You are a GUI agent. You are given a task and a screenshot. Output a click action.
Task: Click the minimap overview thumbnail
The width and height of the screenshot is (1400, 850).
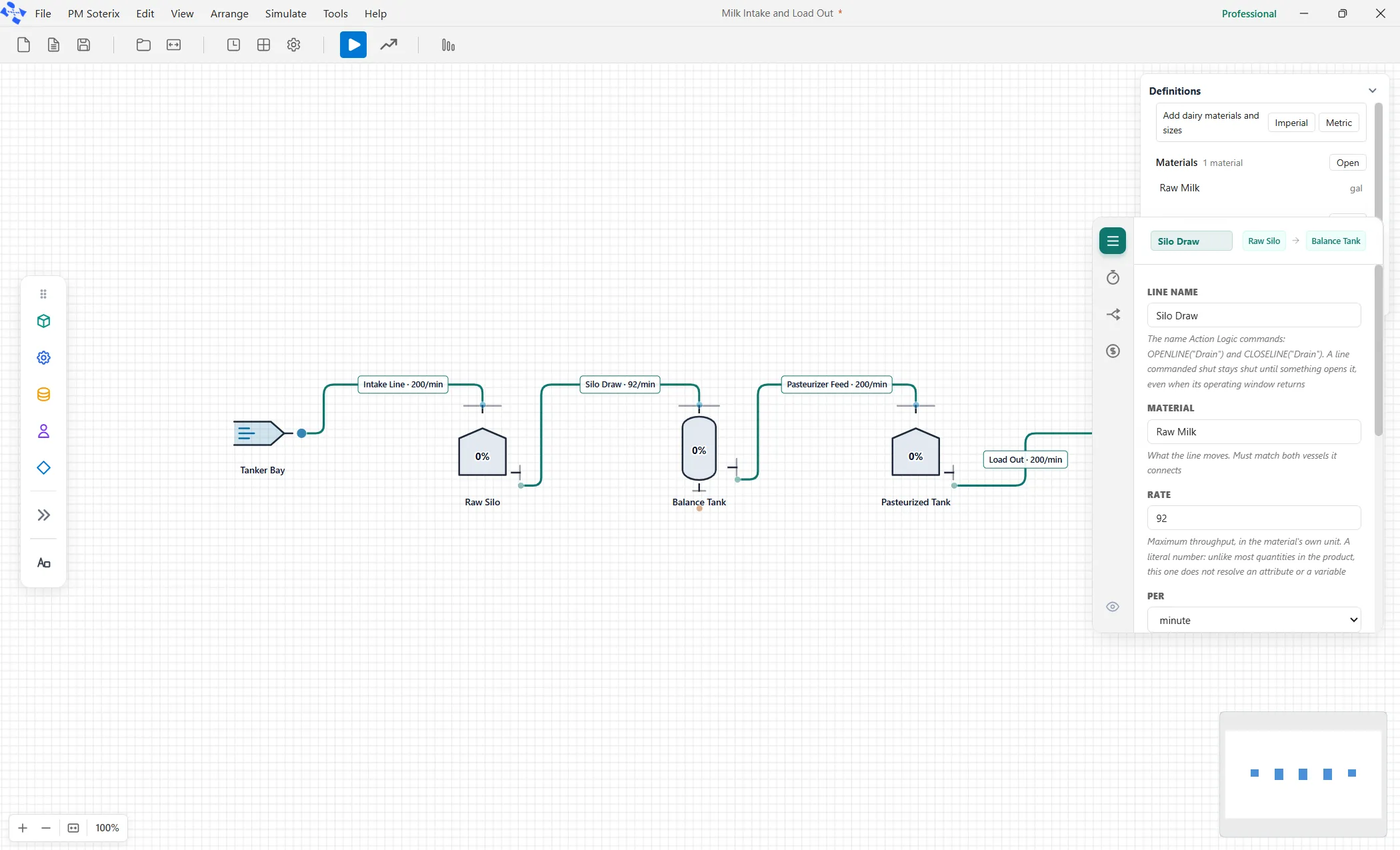[x=1303, y=774]
